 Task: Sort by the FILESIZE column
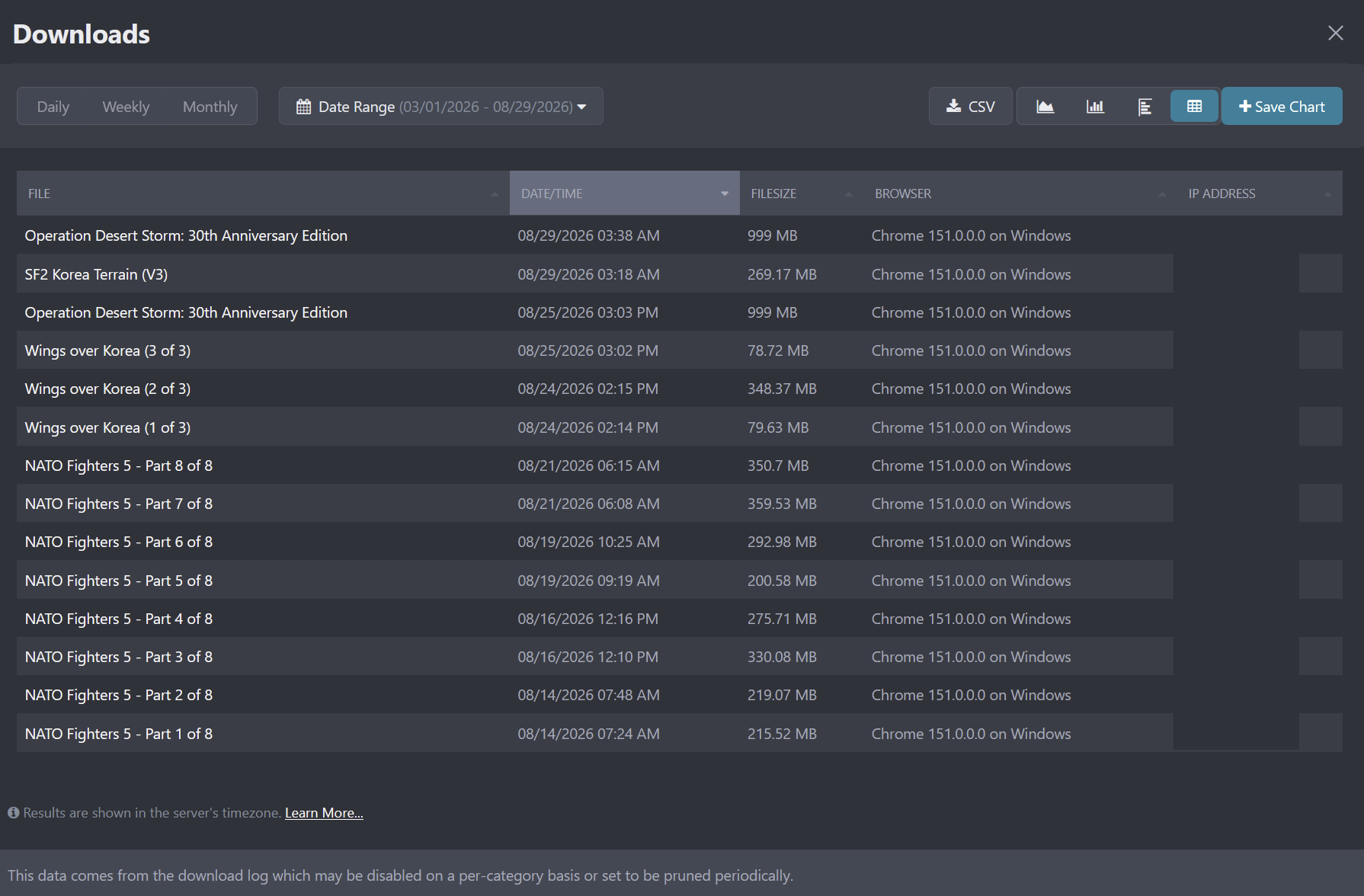click(801, 194)
